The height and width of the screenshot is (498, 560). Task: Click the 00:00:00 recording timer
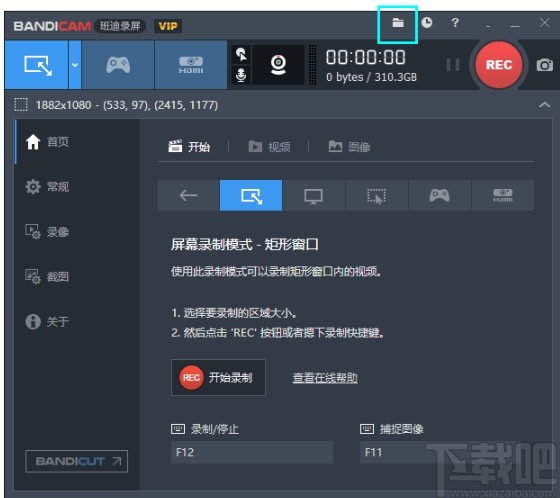[x=366, y=57]
